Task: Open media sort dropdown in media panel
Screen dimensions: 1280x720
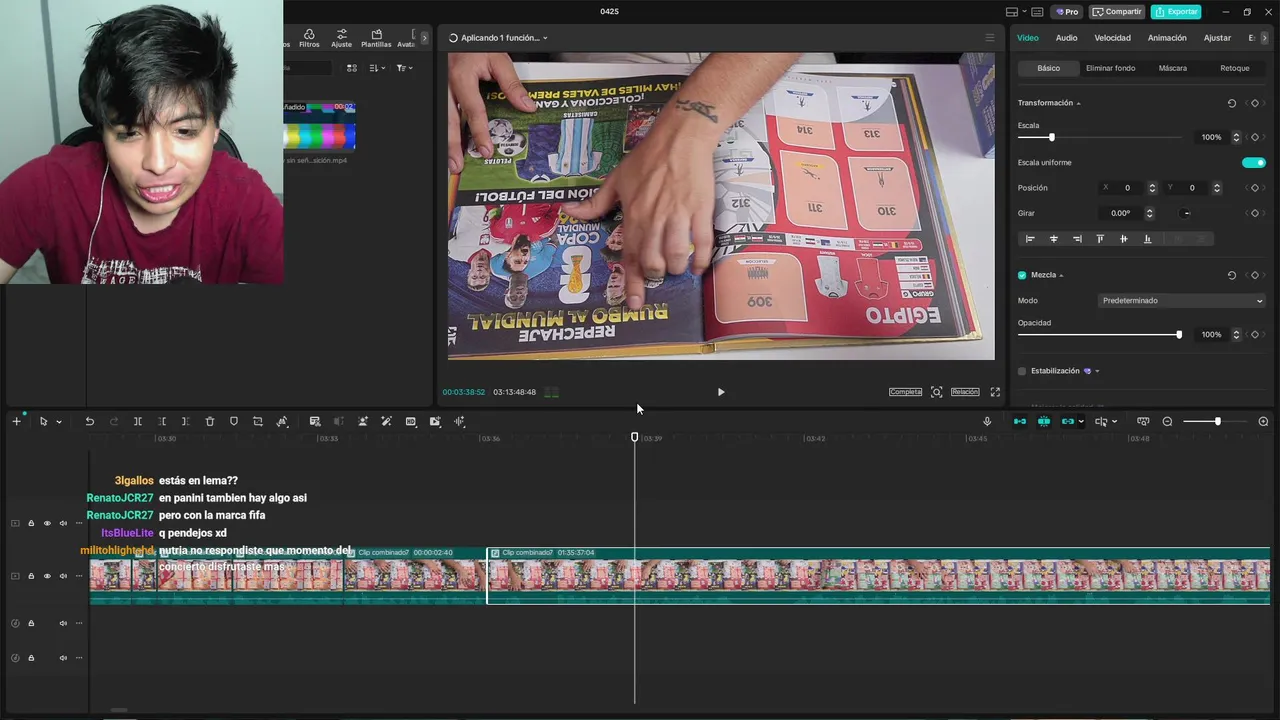Action: pyautogui.click(x=377, y=68)
